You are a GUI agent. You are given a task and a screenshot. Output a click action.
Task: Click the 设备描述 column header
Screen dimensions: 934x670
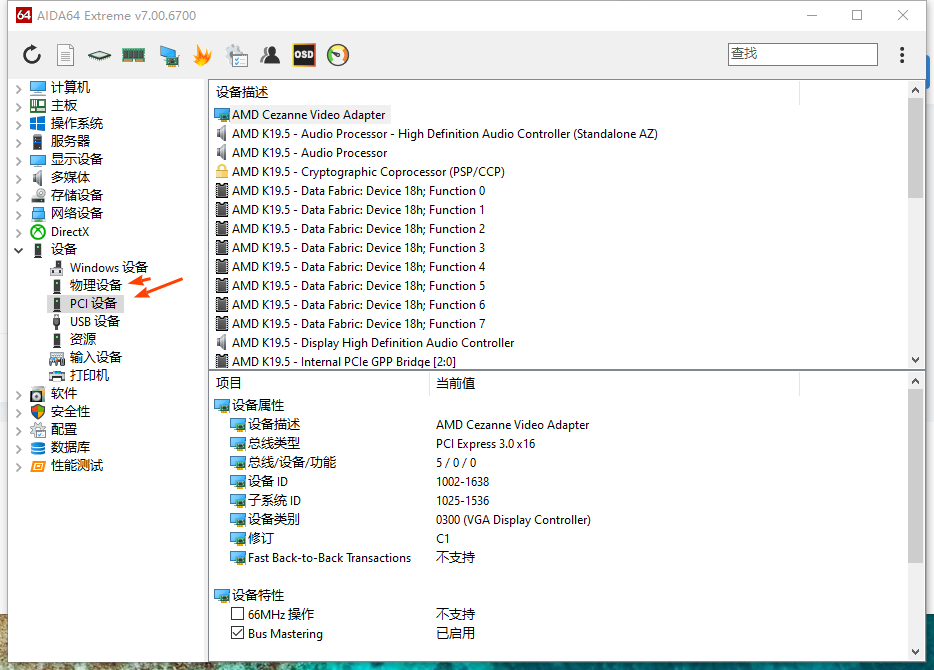click(x=242, y=92)
